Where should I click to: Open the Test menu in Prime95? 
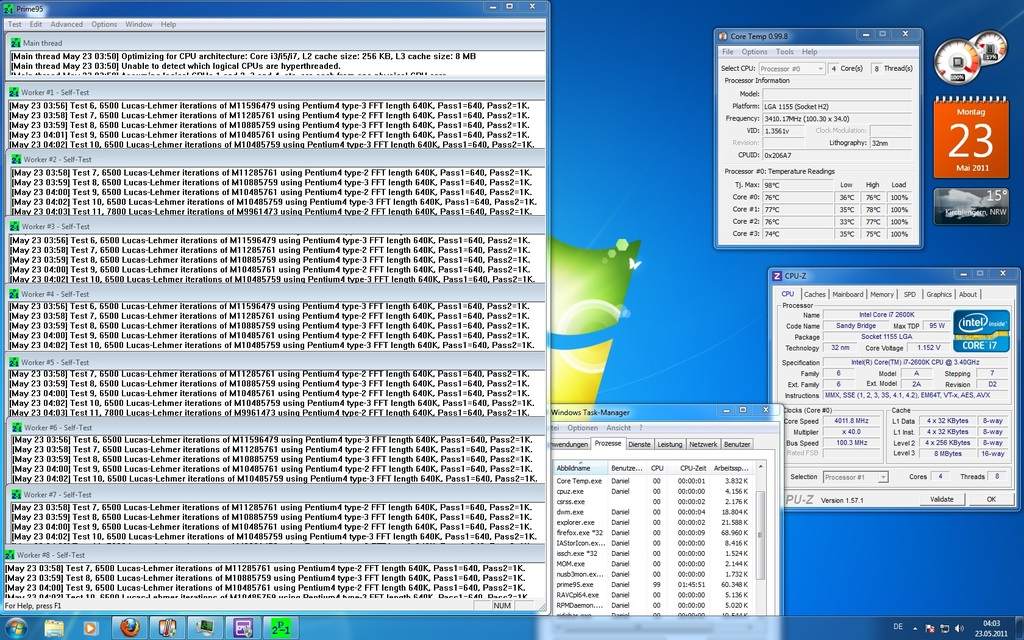14,24
